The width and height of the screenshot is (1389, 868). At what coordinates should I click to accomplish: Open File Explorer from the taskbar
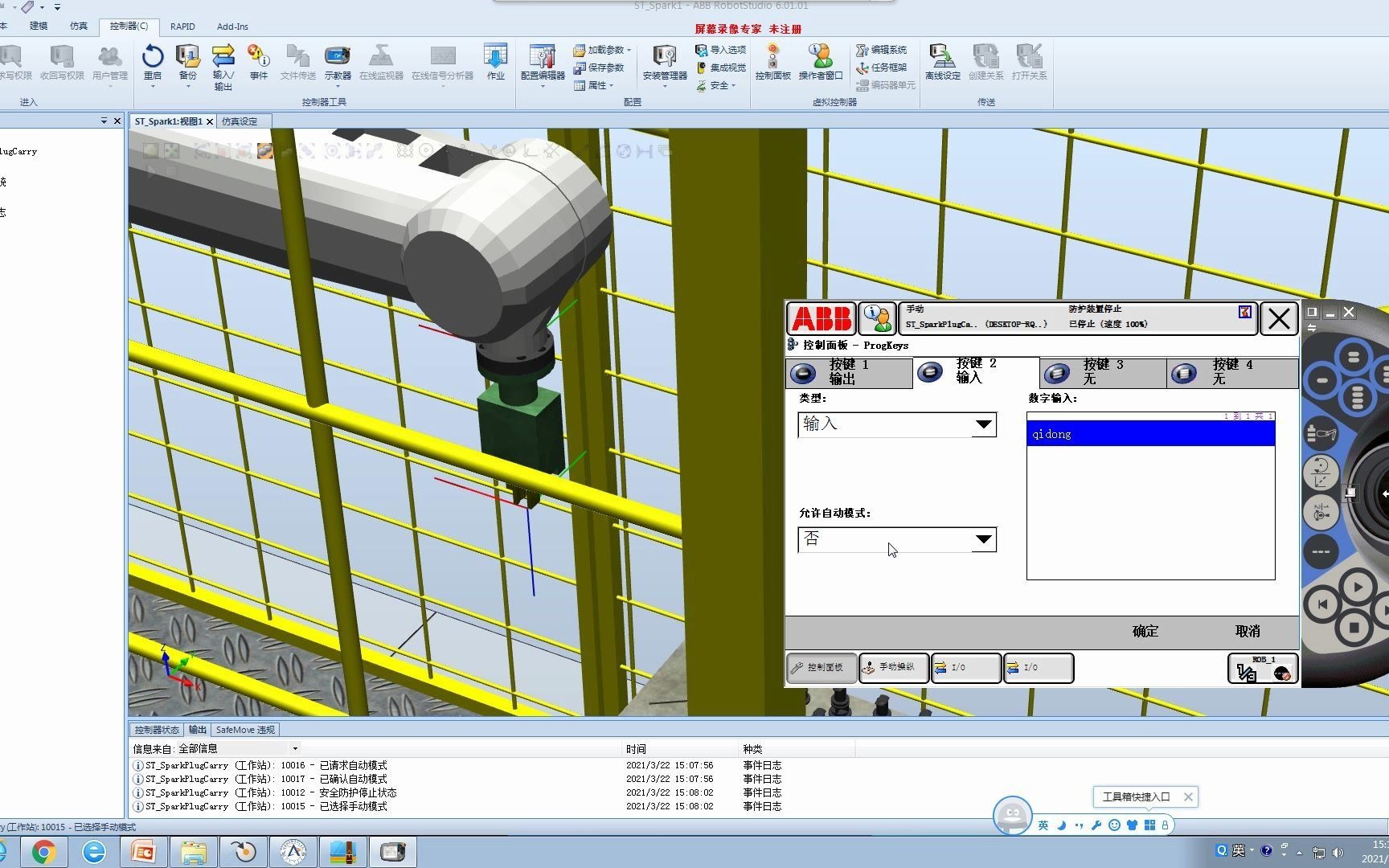(x=194, y=852)
